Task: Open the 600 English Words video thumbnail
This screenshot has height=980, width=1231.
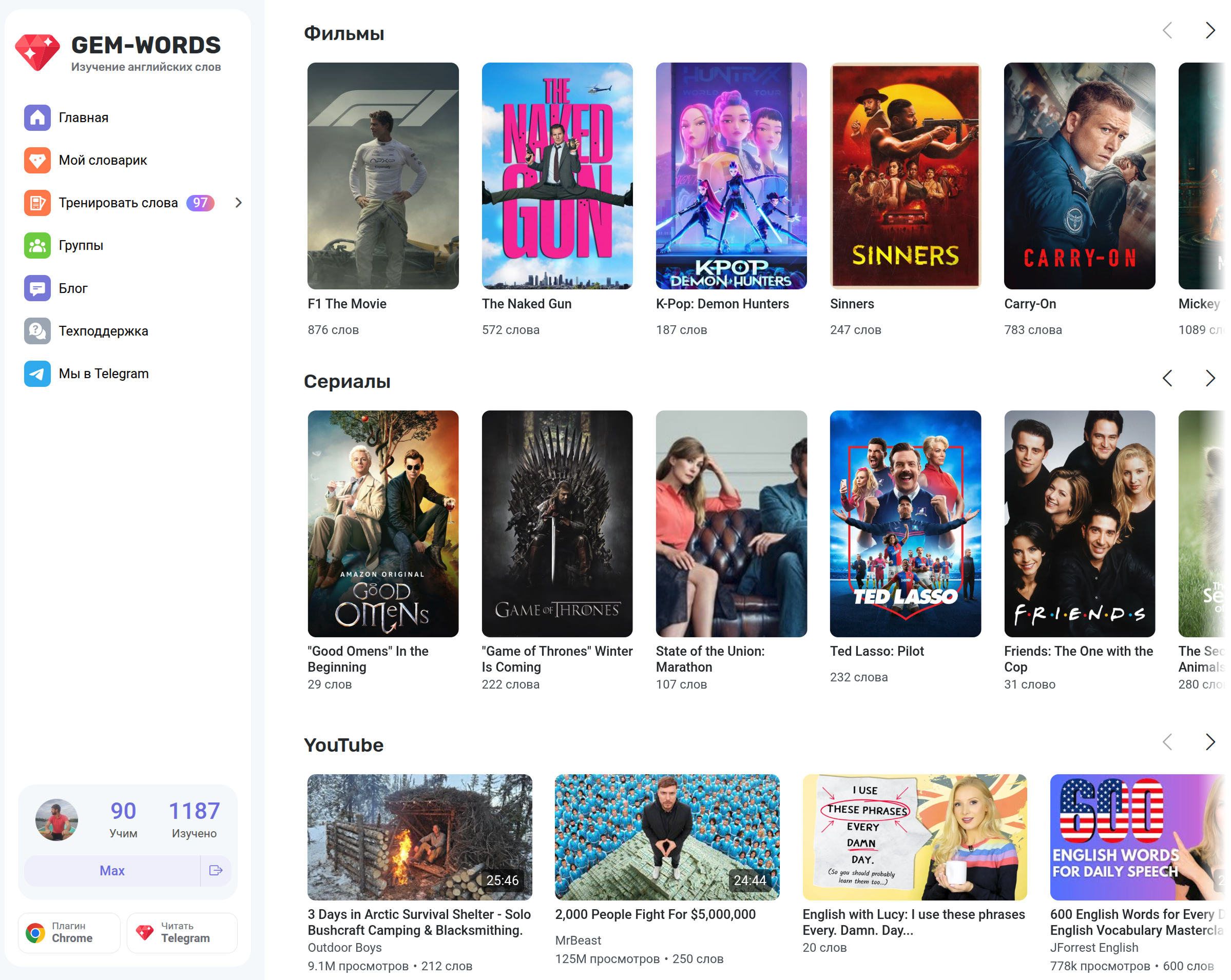Action: (1138, 837)
